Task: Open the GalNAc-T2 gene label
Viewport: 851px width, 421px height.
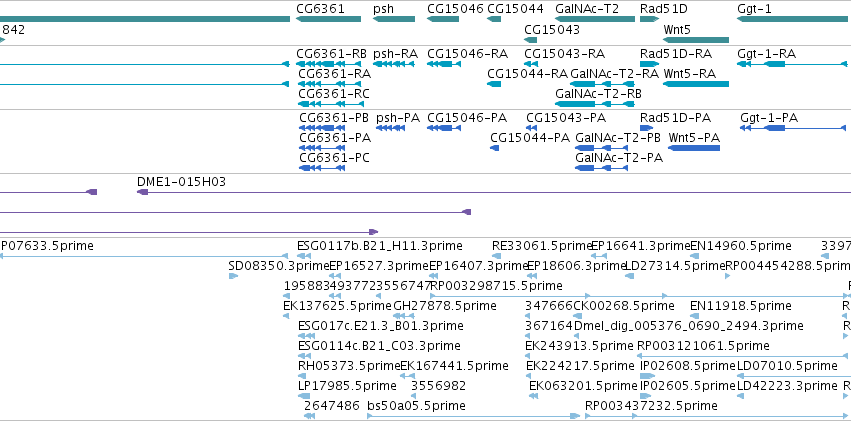Action: (x=587, y=9)
